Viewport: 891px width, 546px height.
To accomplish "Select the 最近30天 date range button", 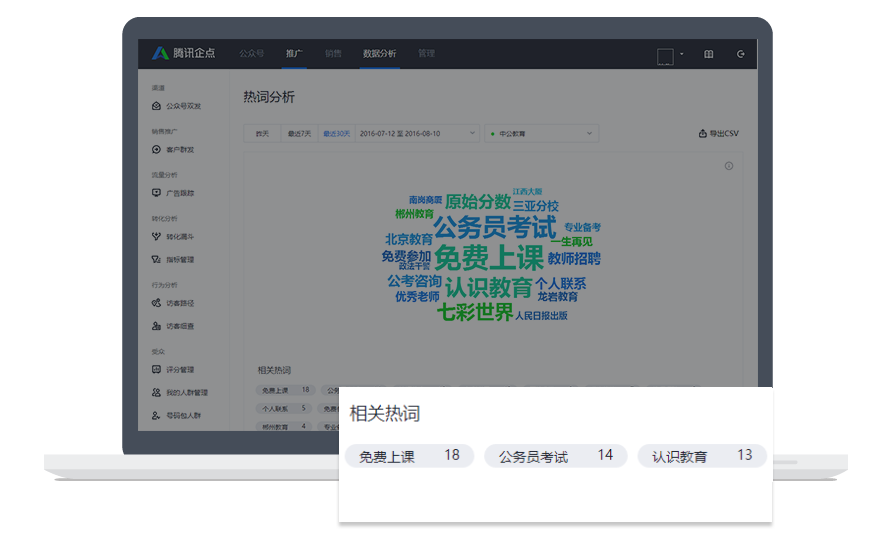I will (x=336, y=134).
